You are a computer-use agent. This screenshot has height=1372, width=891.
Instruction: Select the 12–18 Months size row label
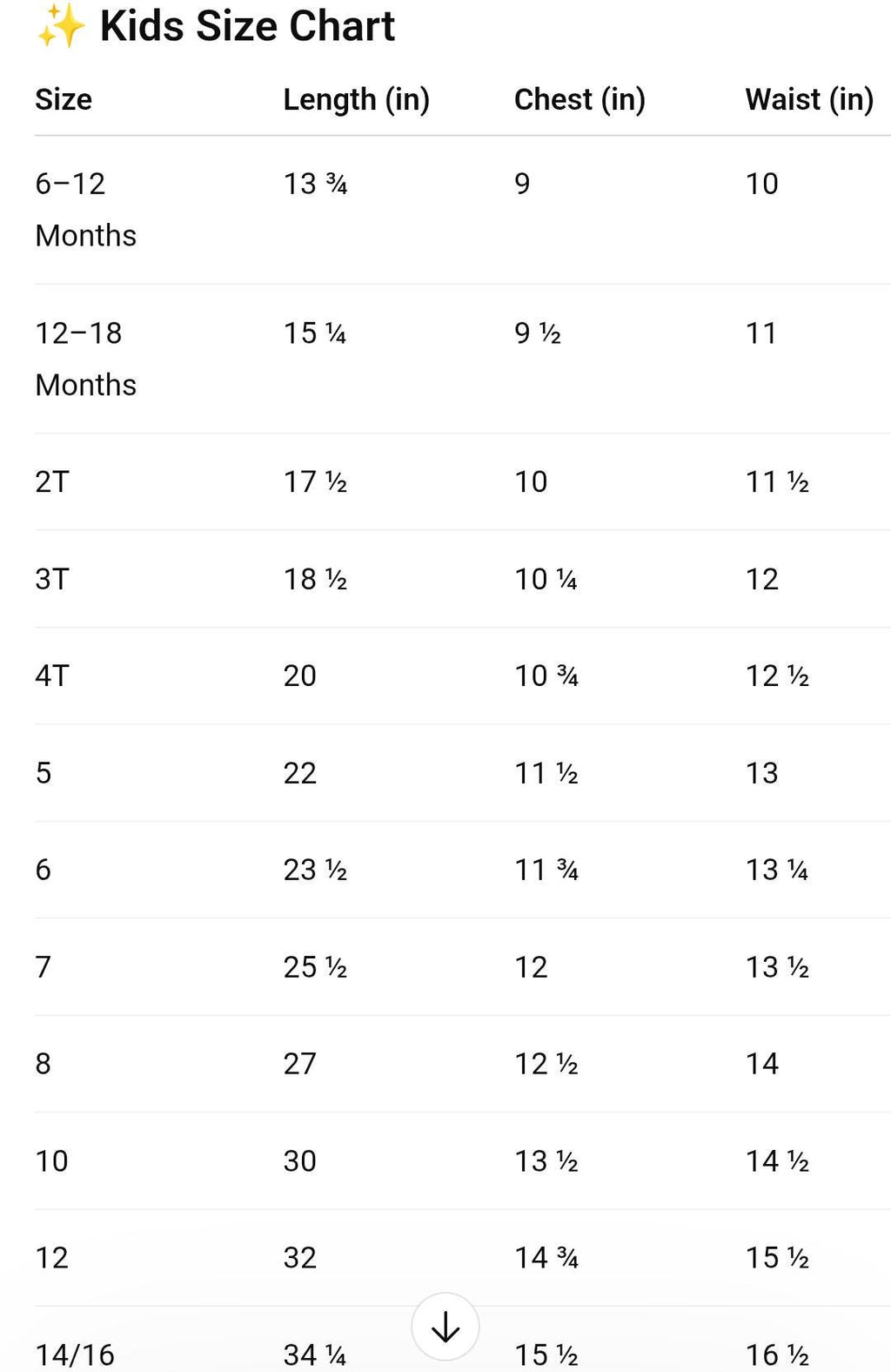86,359
